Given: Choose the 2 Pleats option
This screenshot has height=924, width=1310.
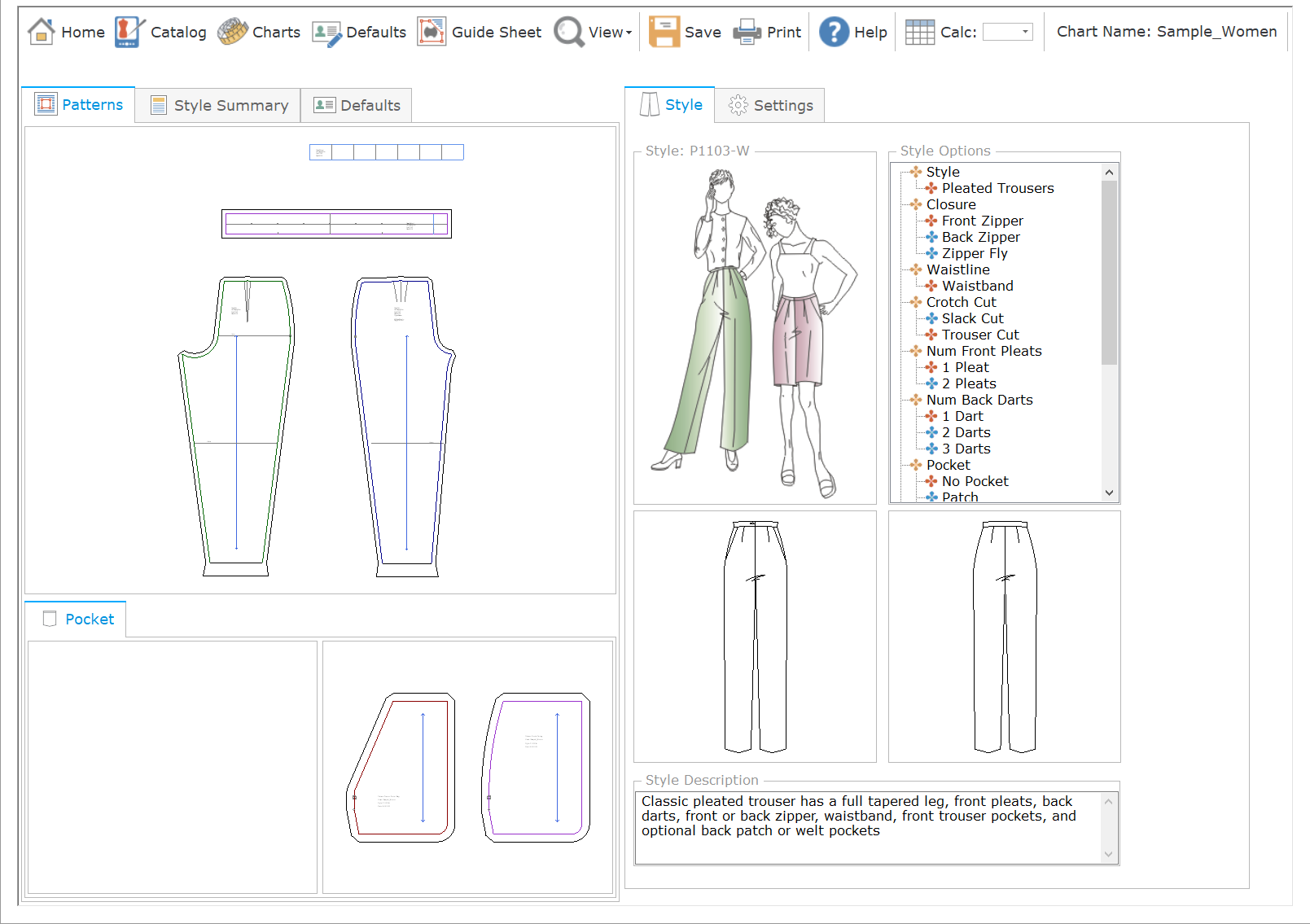Looking at the screenshot, I should (x=969, y=383).
